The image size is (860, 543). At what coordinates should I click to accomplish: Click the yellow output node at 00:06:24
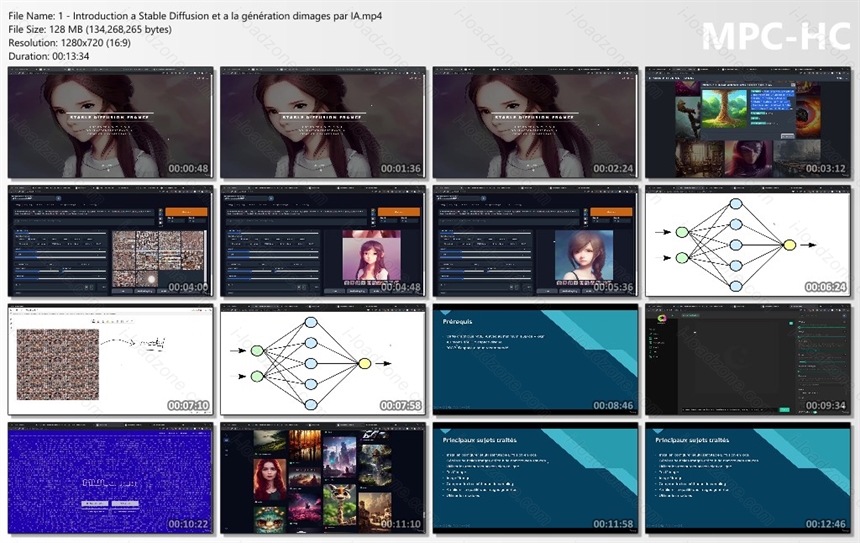[x=789, y=245]
